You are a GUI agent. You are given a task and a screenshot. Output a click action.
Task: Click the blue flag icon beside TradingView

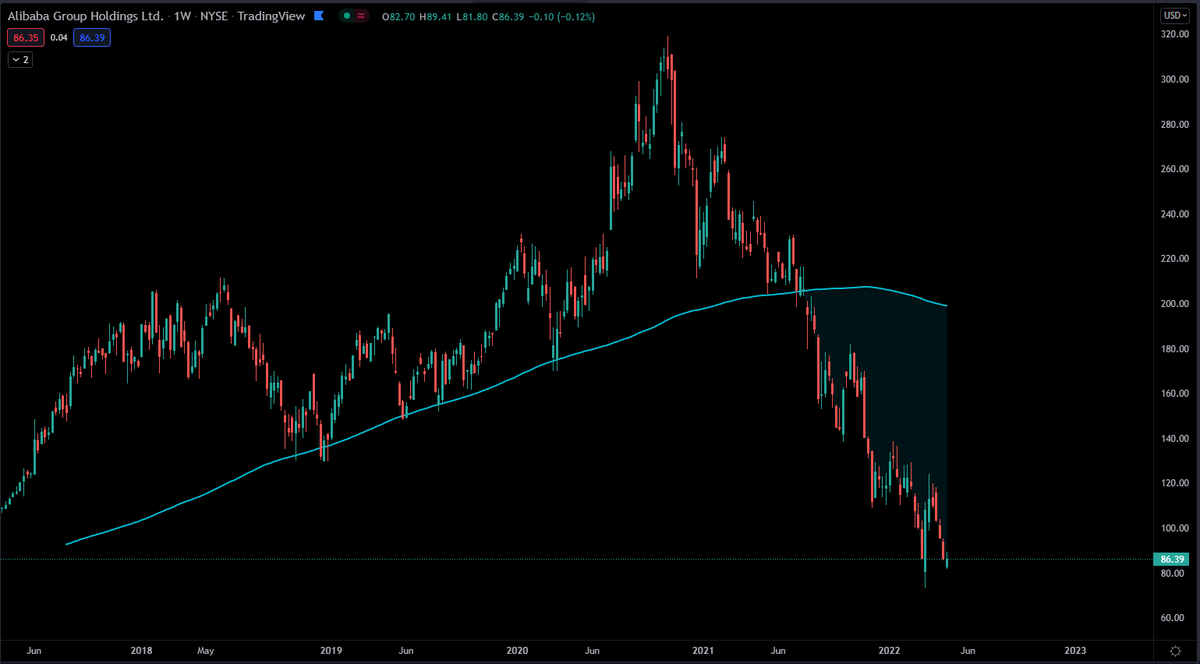[x=319, y=16]
